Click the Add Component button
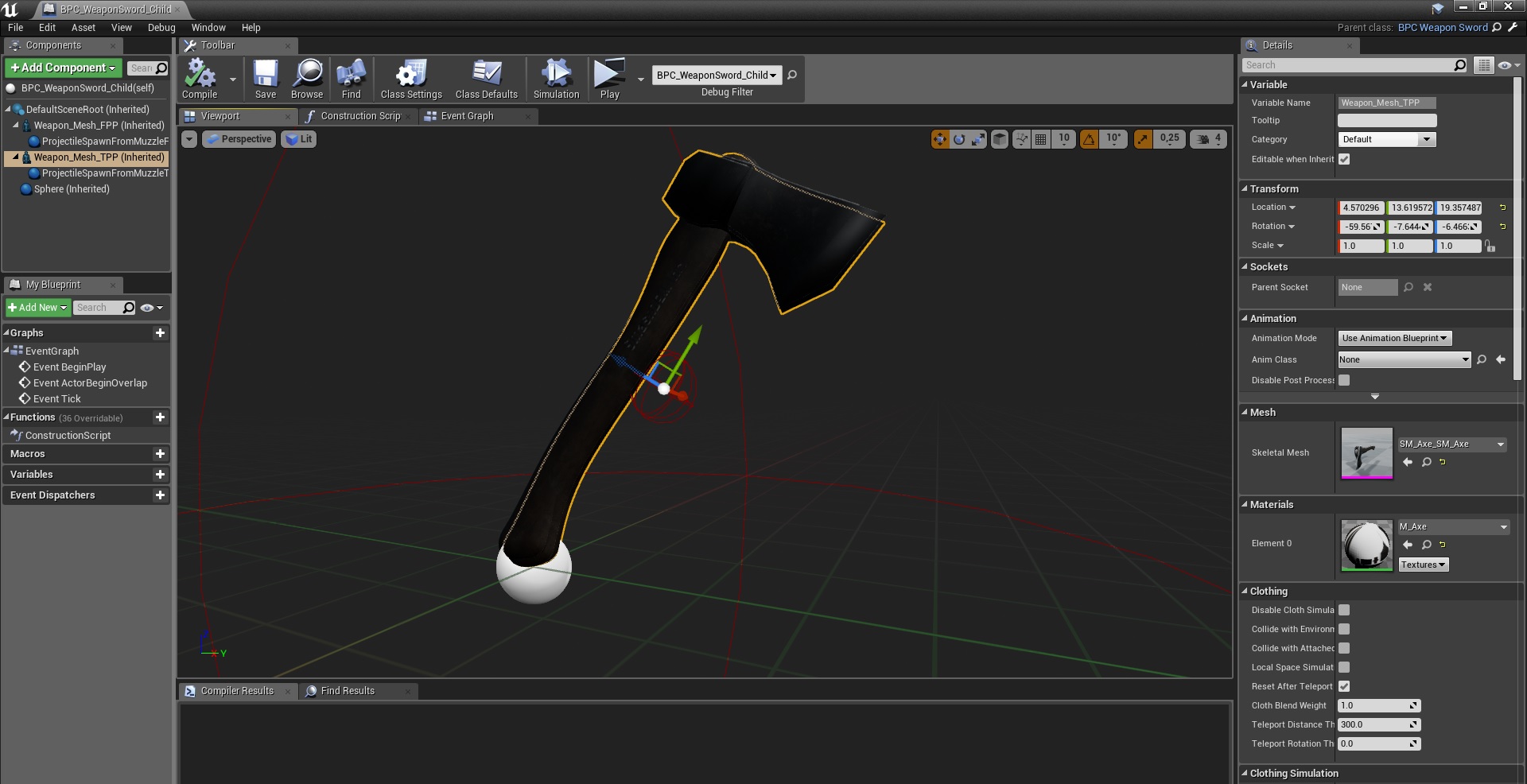Image resolution: width=1527 pixels, height=784 pixels. point(64,68)
